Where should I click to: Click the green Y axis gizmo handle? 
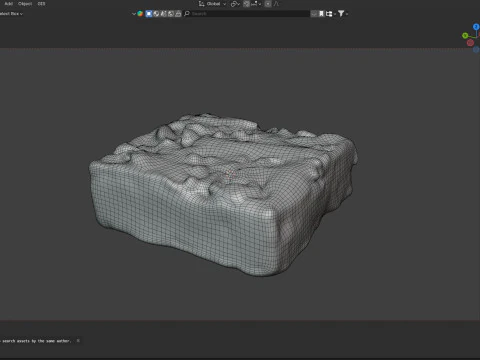[465, 35]
